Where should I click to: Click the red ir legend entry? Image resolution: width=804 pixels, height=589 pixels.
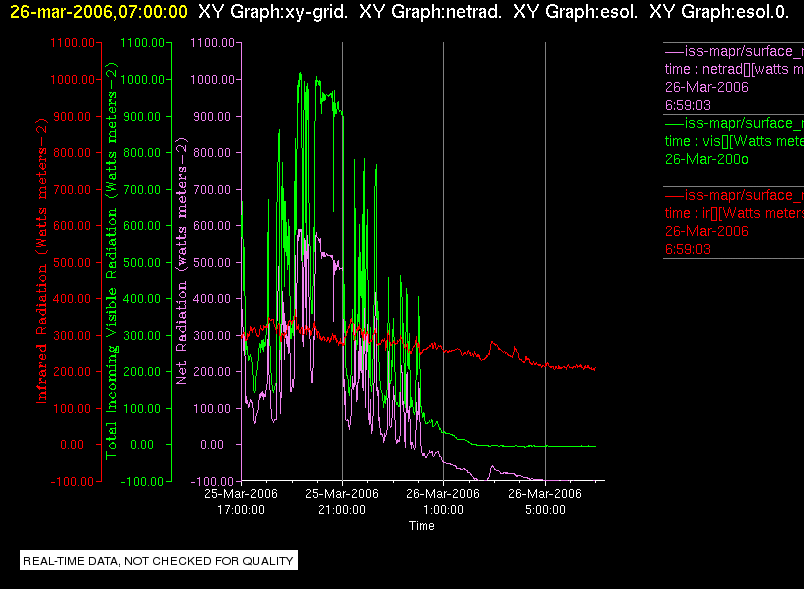tap(734, 222)
